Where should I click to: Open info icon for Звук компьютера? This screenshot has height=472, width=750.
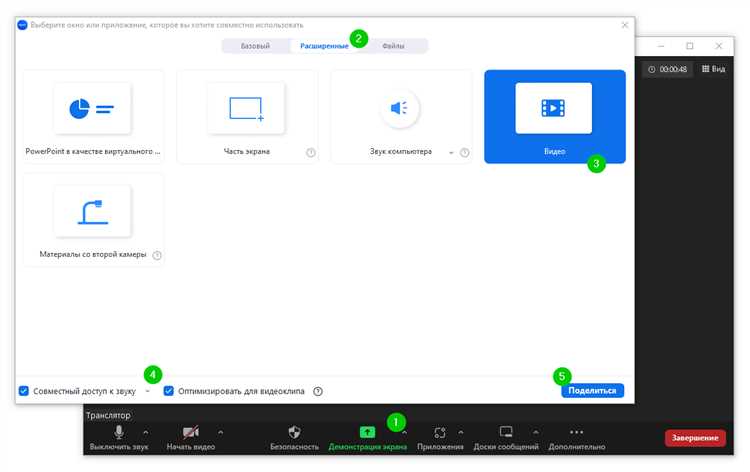[464, 153]
